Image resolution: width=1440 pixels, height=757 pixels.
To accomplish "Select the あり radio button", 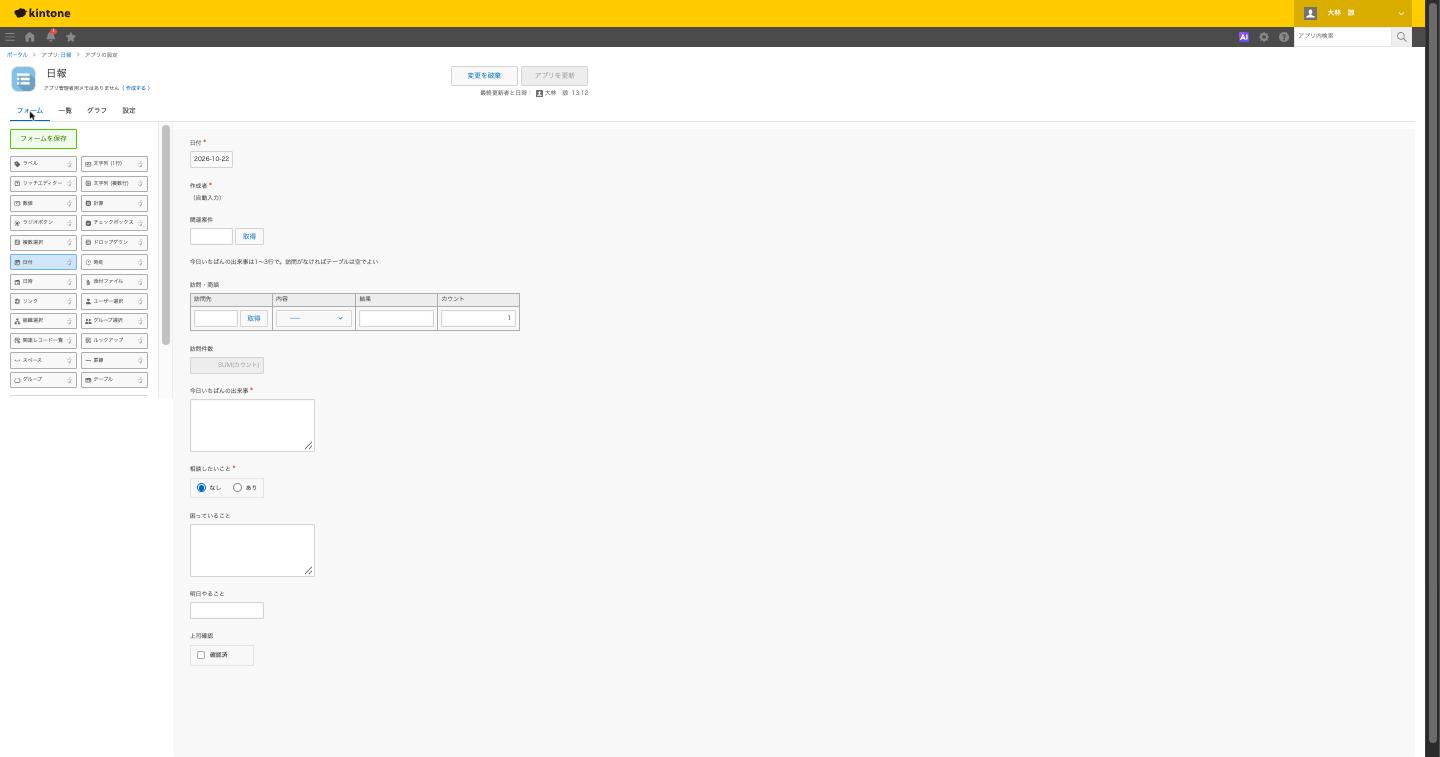I will pos(237,488).
